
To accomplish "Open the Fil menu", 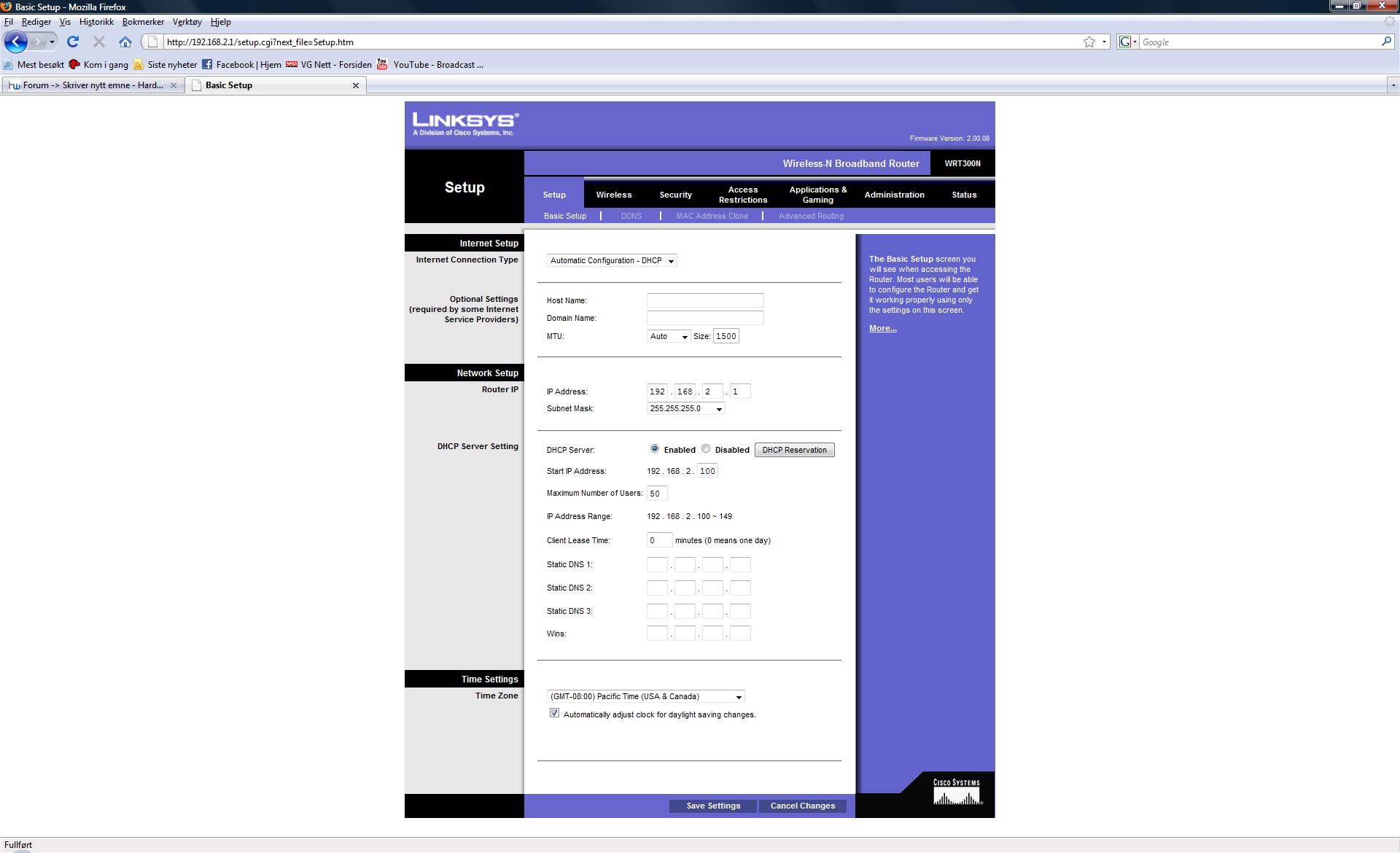I will (9, 22).
